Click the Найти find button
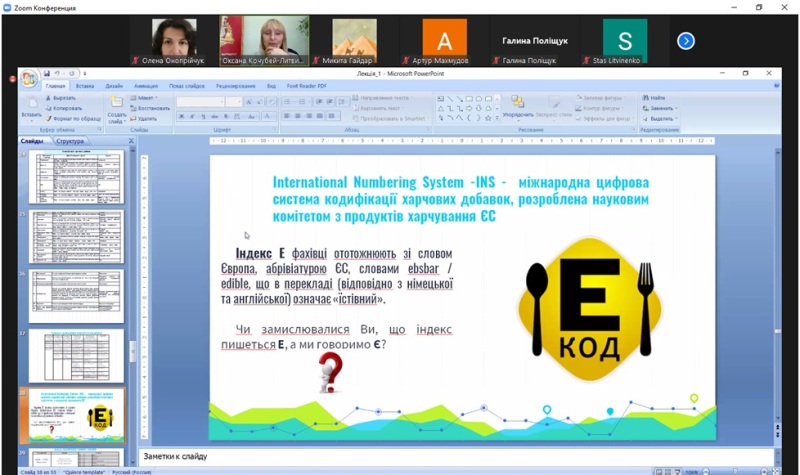Image resolution: width=800 pixels, height=475 pixels. 654,97
